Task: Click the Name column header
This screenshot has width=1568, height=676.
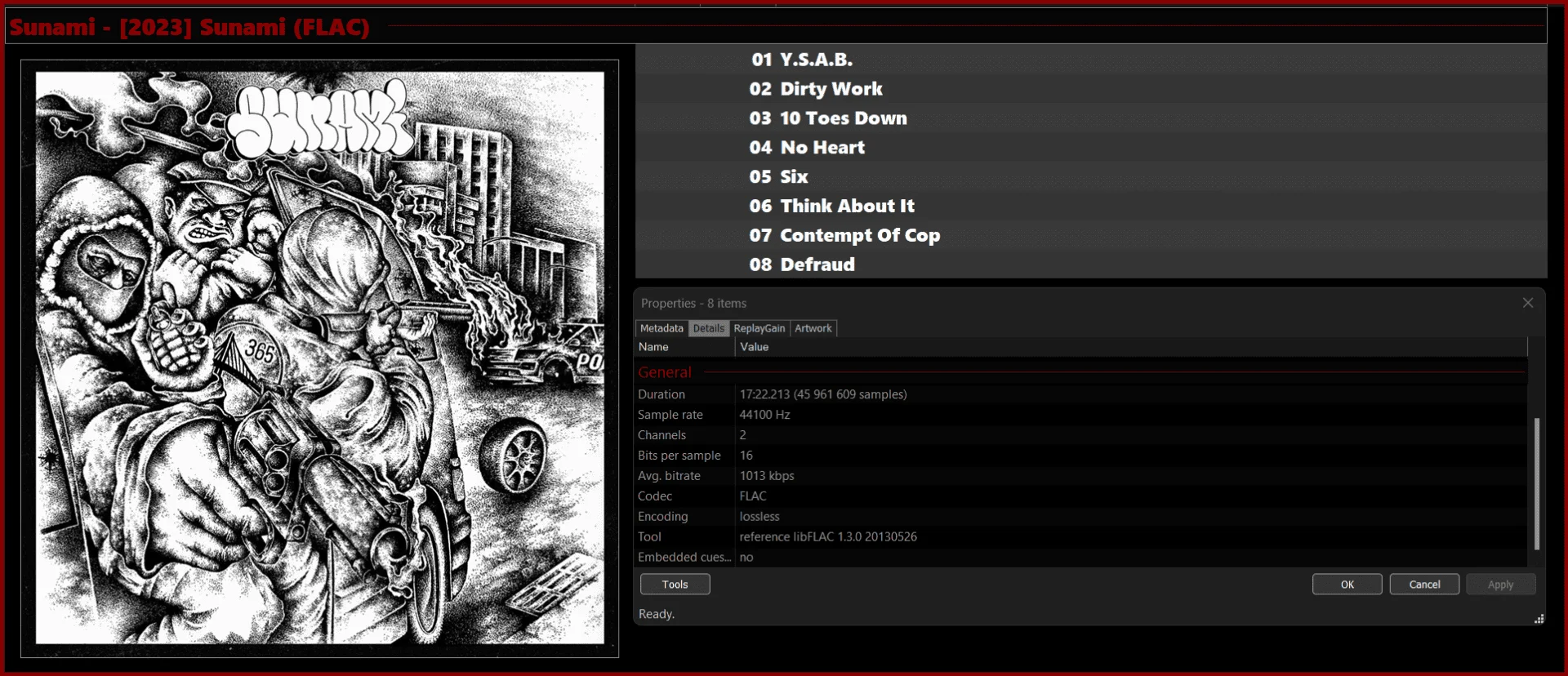Action: (x=684, y=347)
